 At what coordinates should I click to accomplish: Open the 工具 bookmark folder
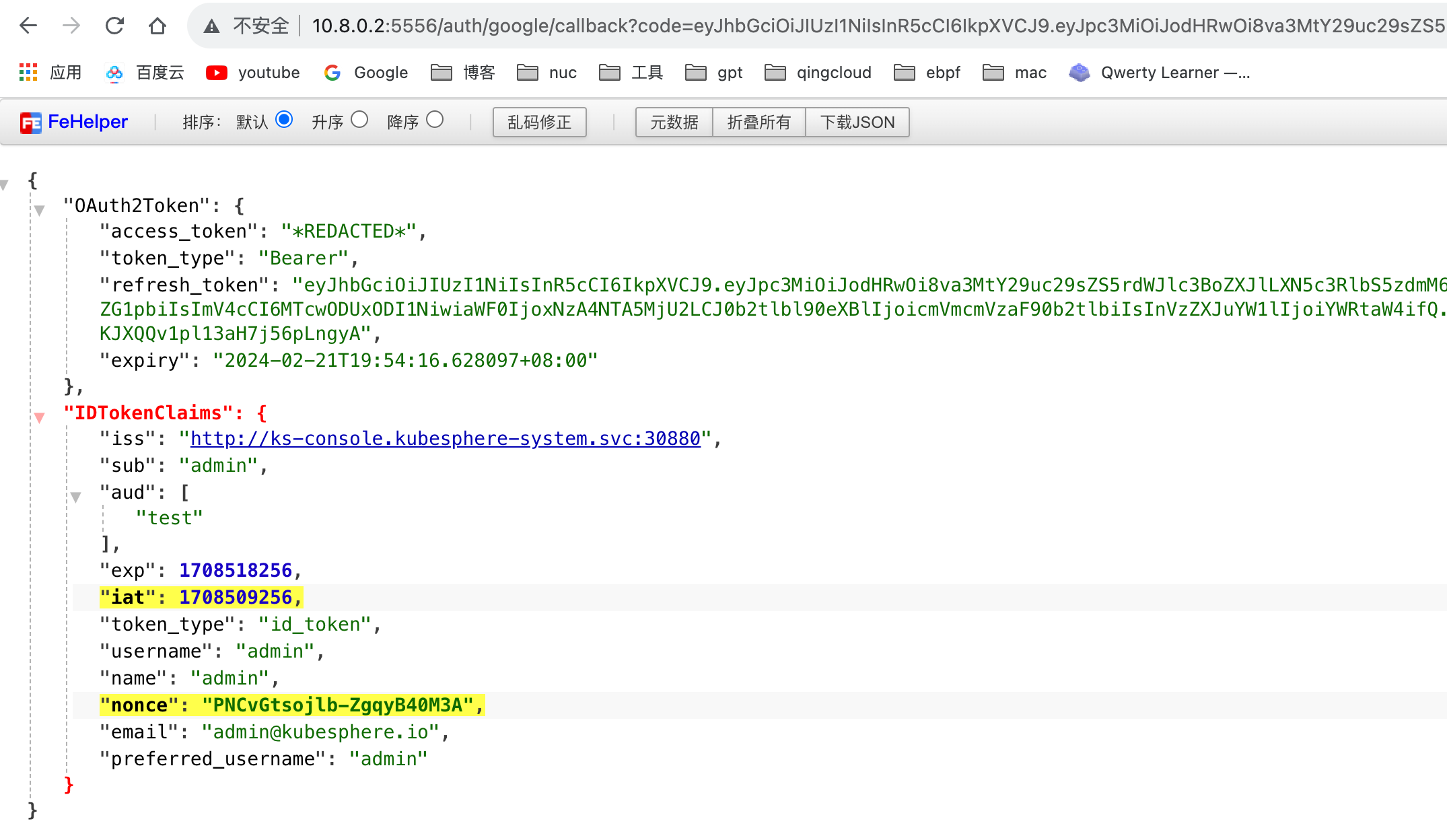point(631,73)
